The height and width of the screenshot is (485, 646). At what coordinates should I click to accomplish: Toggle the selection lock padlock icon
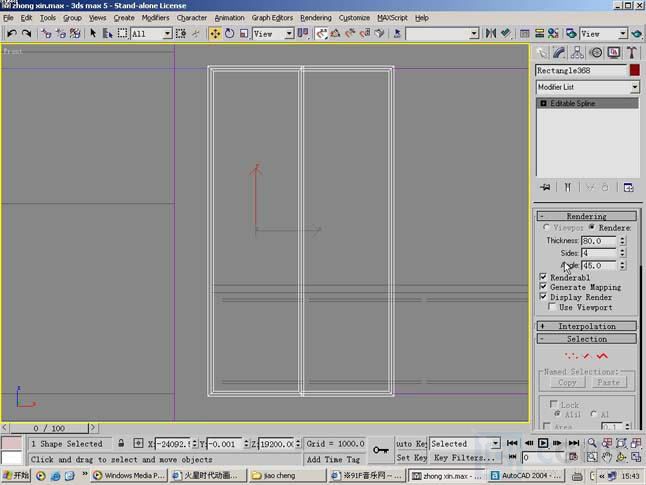tap(121, 443)
